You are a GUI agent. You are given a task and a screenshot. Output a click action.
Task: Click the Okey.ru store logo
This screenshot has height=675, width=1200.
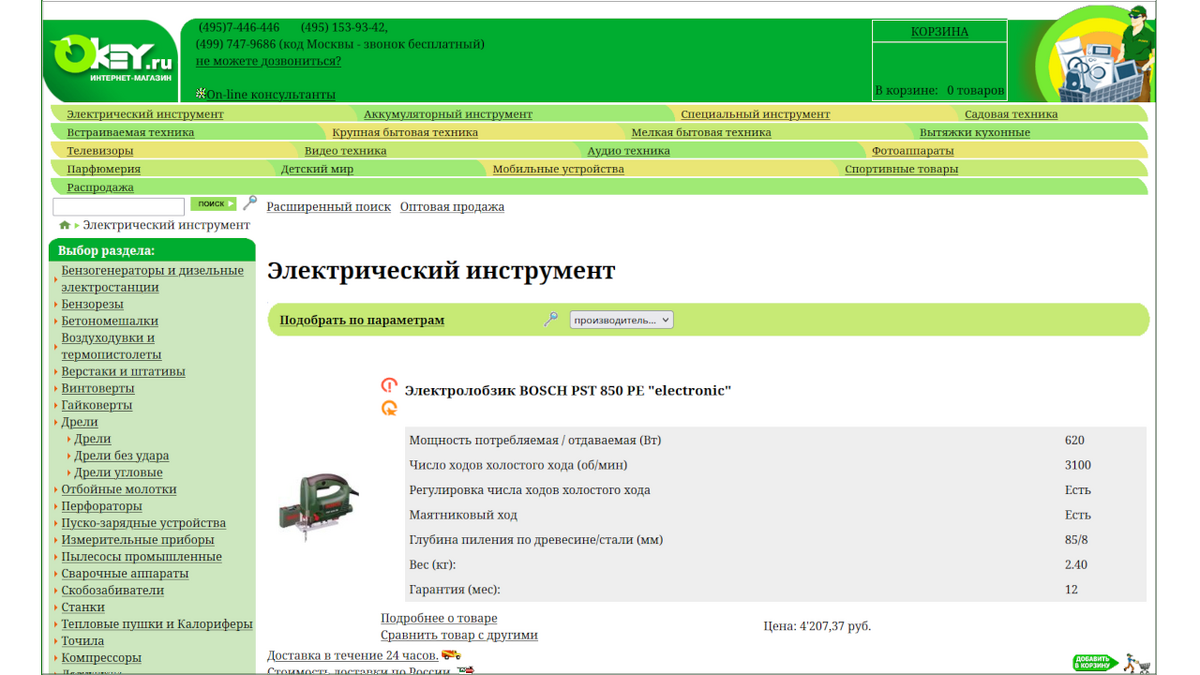(x=112, y=60)
